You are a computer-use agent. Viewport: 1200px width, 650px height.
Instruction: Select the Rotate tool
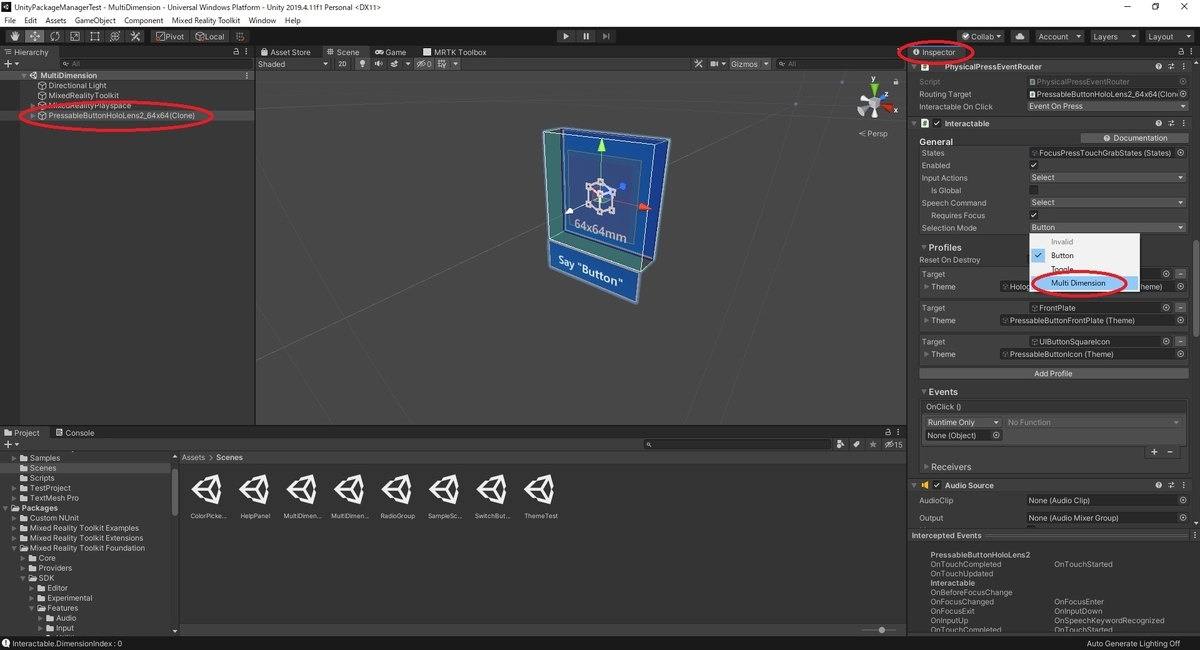point(55,37)
